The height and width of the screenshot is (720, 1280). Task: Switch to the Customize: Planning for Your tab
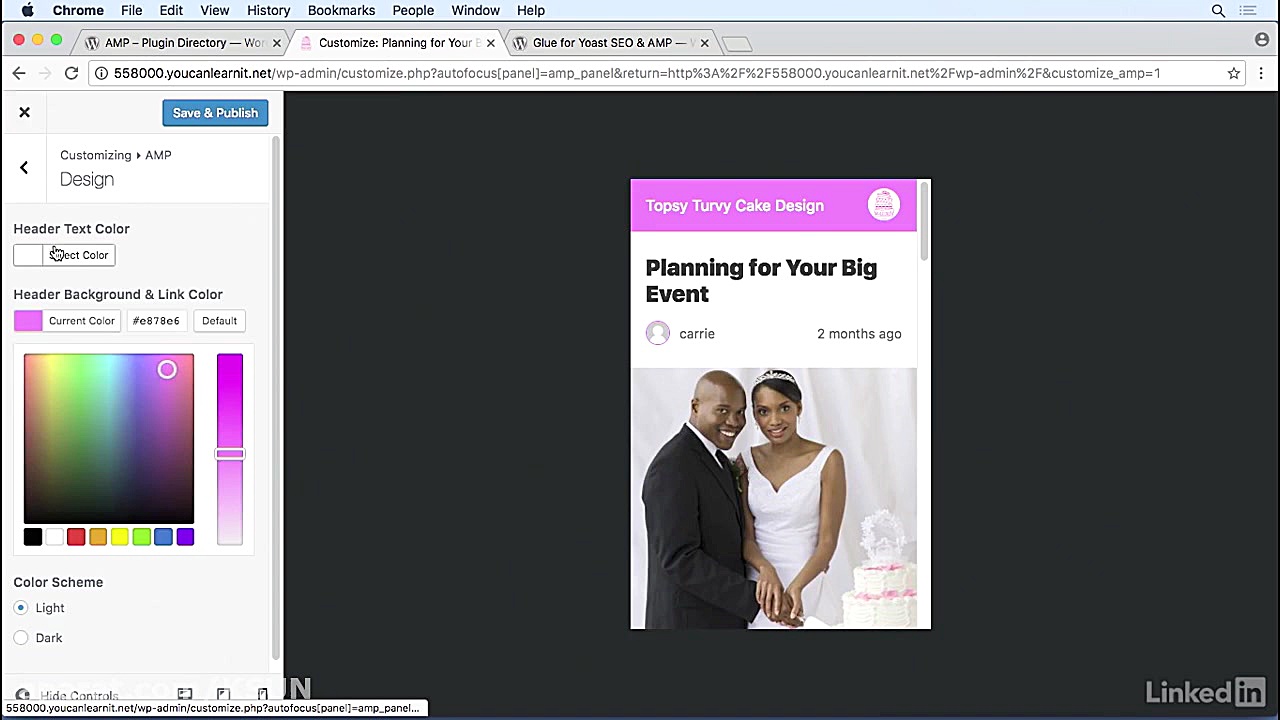tap(398, 43)
